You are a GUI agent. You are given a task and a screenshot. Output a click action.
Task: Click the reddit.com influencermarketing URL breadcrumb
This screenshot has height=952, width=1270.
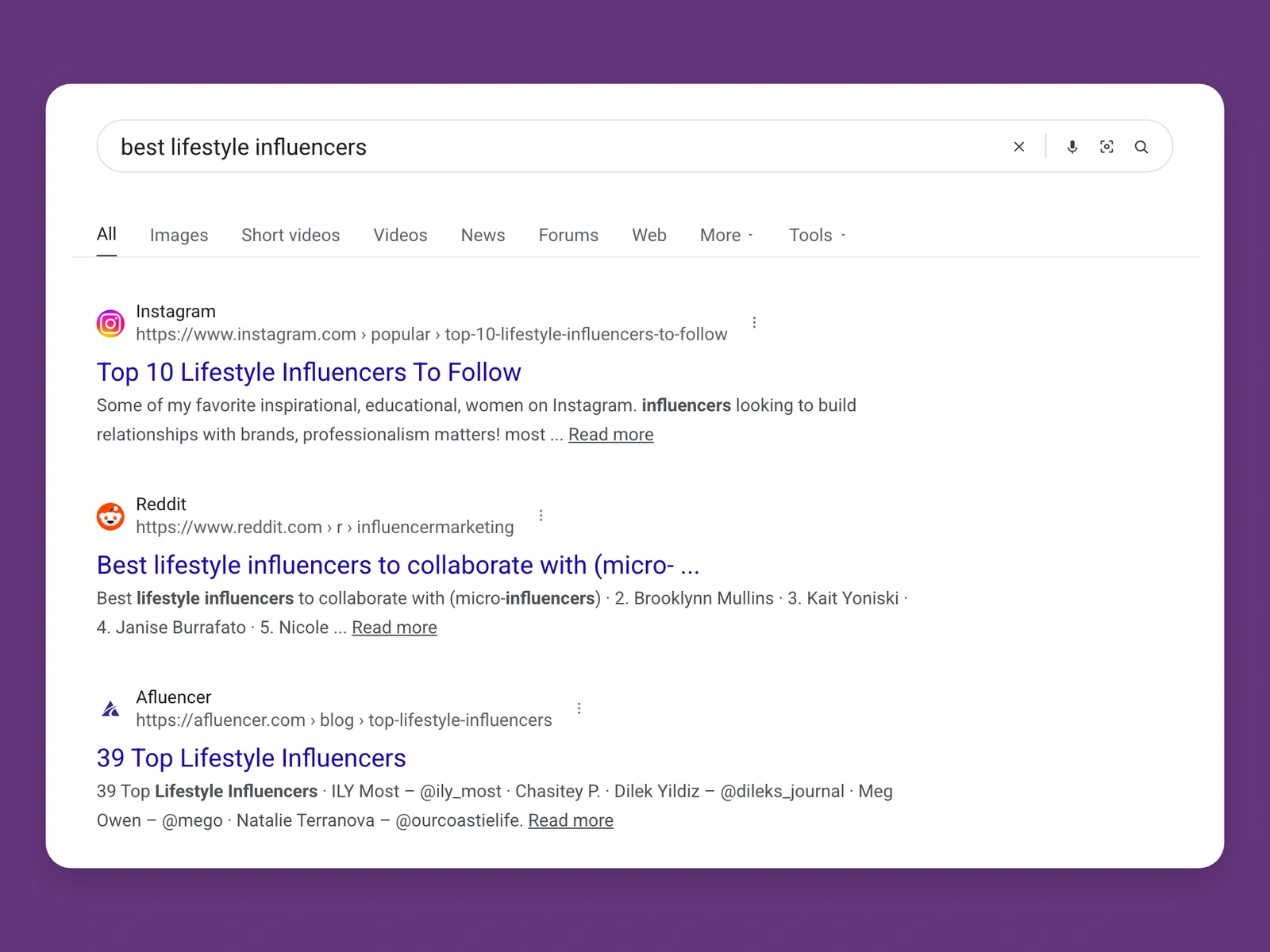tap(325, 528)
